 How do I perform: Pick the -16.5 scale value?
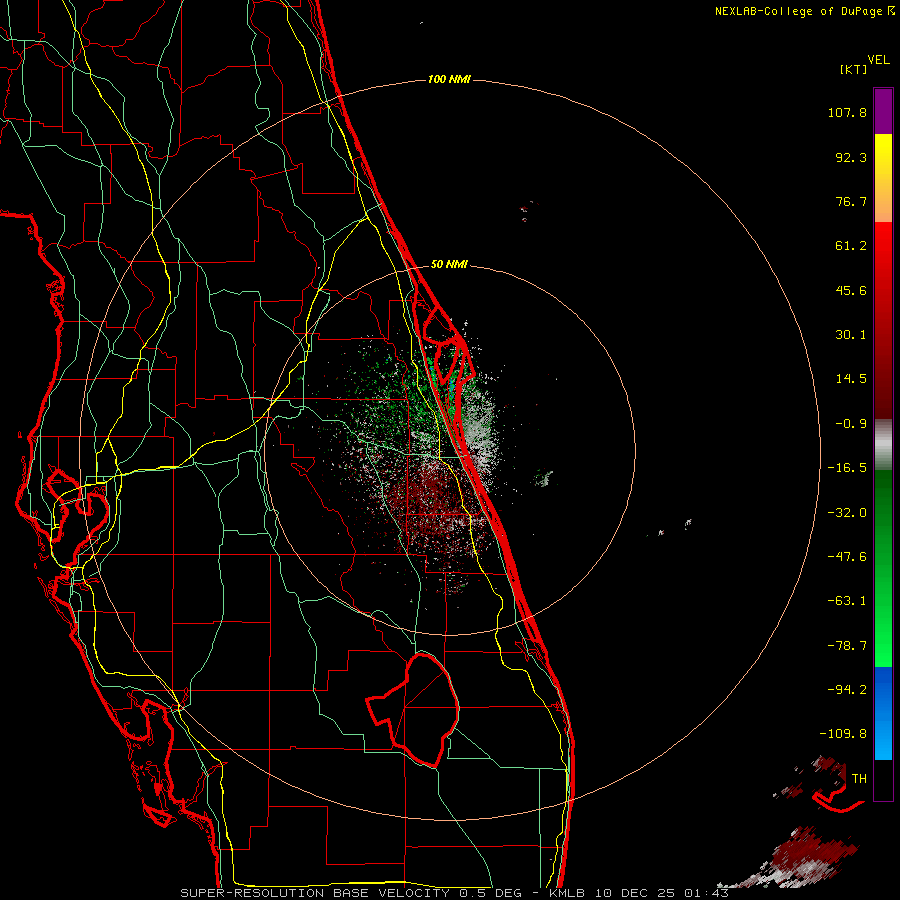click(847, 468)
